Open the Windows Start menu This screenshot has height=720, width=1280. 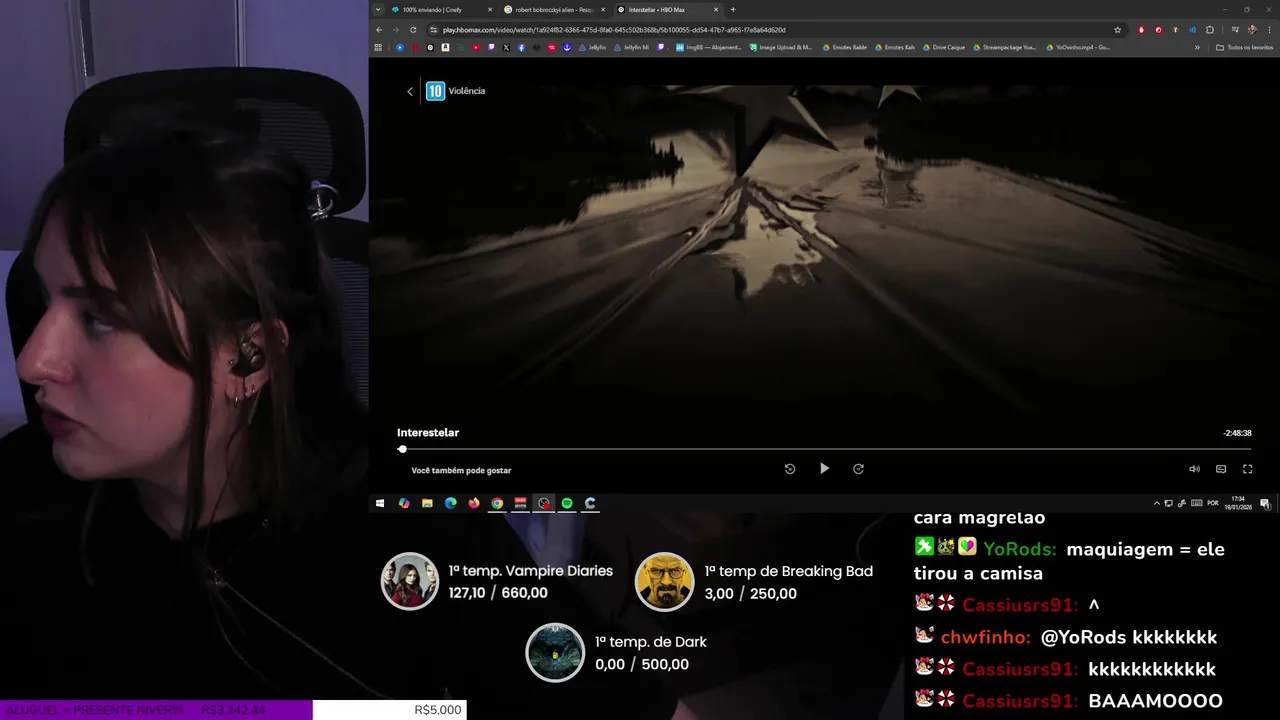point(380,503)
